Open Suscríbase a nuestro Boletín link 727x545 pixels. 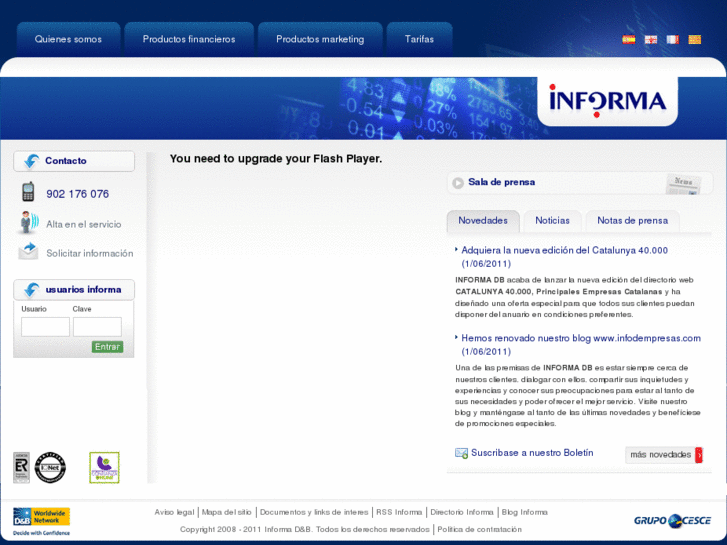532,453
